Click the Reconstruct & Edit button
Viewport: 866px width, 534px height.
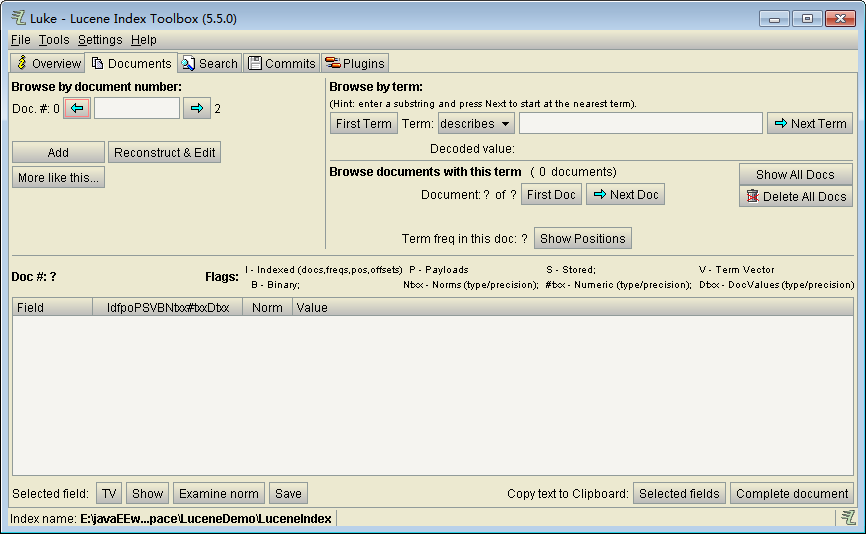164,152
